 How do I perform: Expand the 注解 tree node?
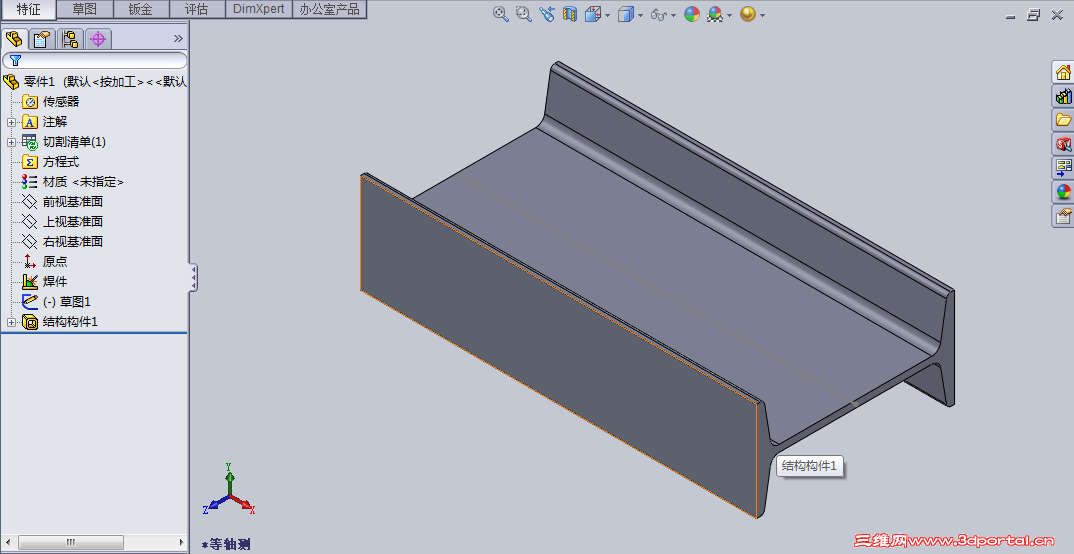11,123
